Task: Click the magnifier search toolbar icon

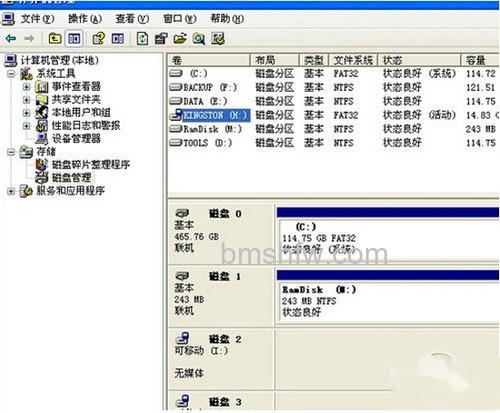Action: pos(199,38)
